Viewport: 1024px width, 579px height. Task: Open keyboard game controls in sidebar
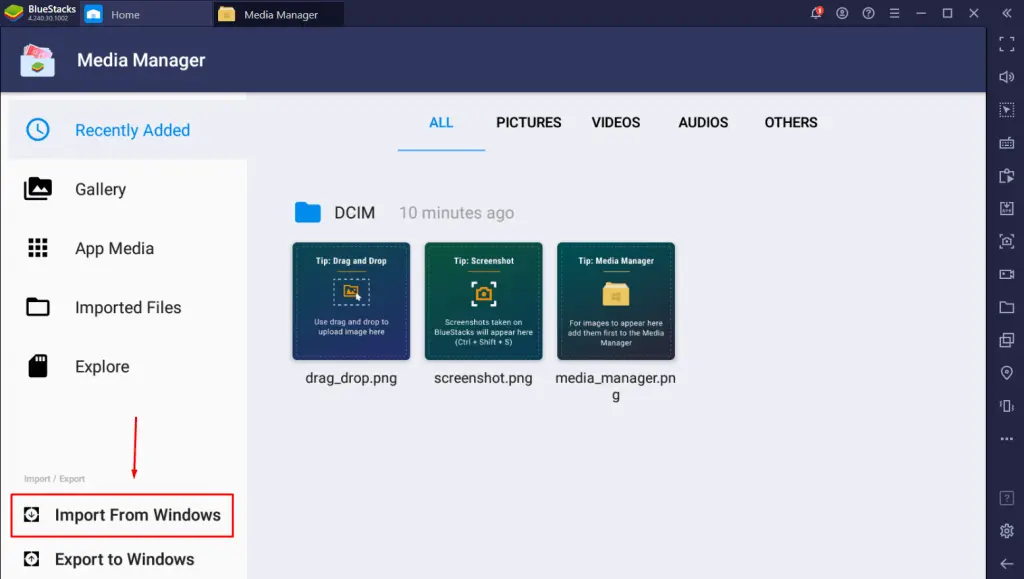[x=1006, y=143]
